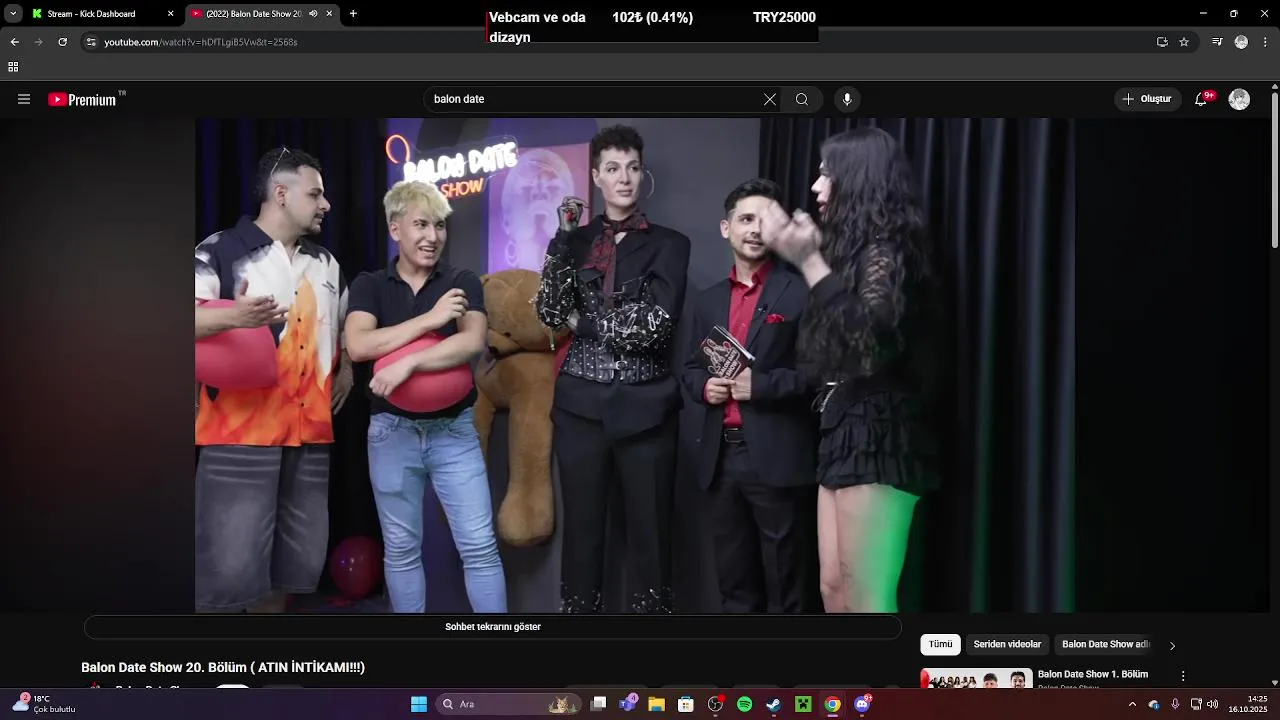Go back in browser history
1280x720 pixels.
click(x=14, y=42)
